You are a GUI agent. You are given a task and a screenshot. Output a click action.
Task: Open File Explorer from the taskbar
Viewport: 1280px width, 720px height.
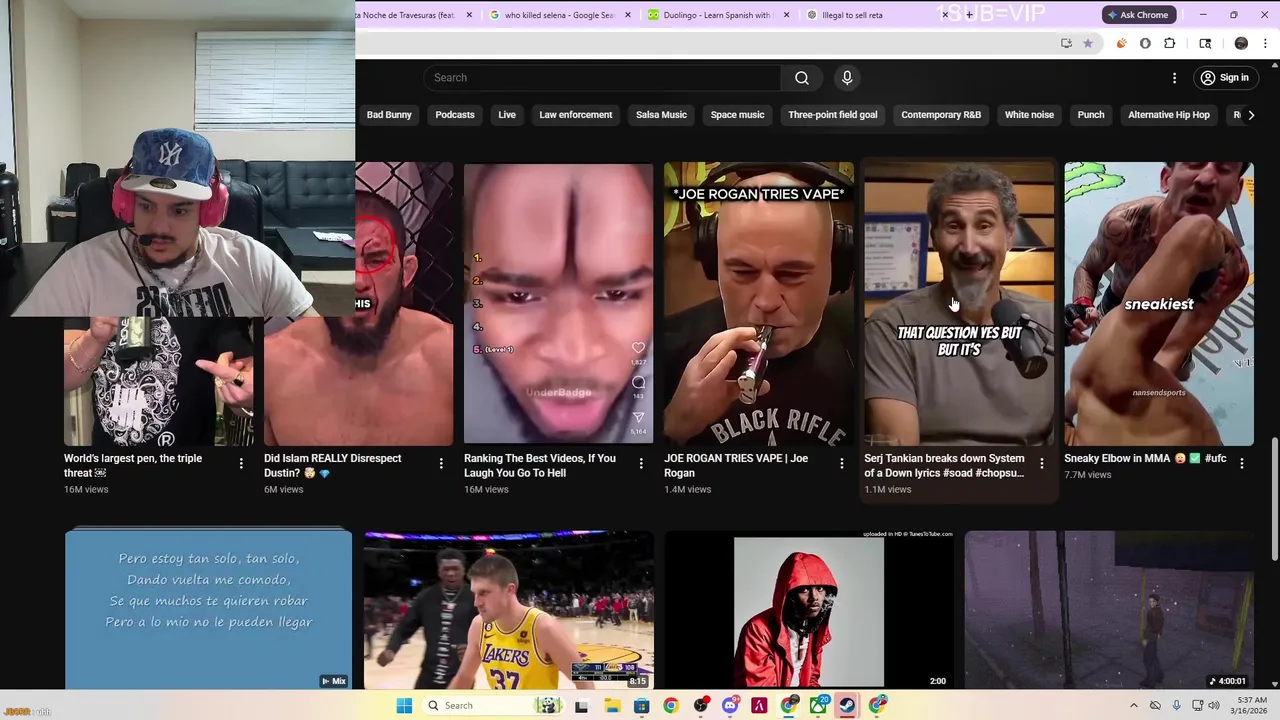[611, 706]
